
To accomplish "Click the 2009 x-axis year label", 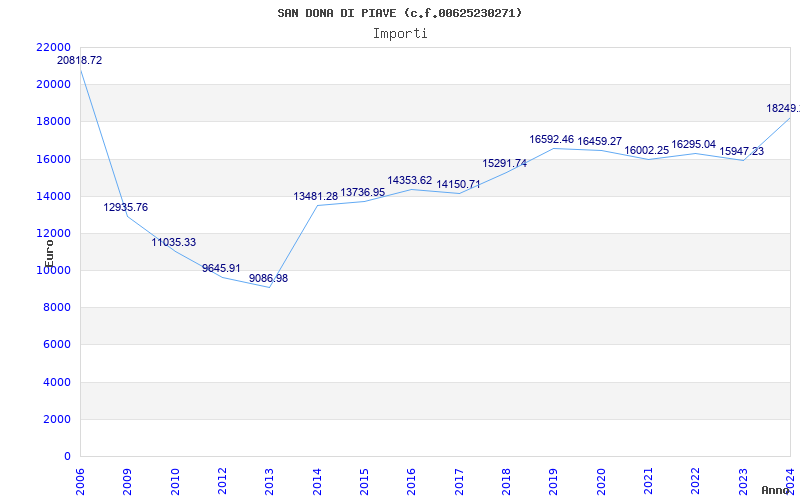I will pyautogui.click(x=128, y=481).
